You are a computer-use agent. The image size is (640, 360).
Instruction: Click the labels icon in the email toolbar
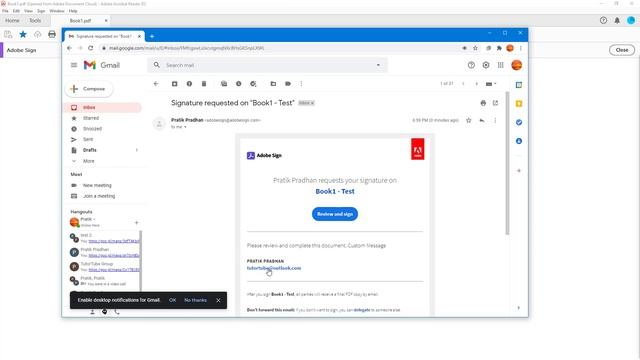tap(288, 84)
